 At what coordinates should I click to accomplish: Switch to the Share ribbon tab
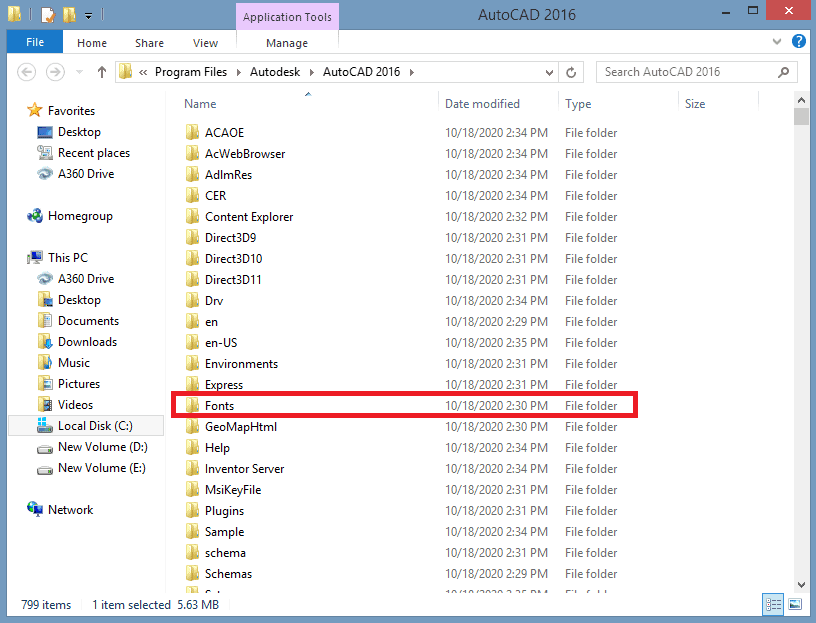(149, 43)
